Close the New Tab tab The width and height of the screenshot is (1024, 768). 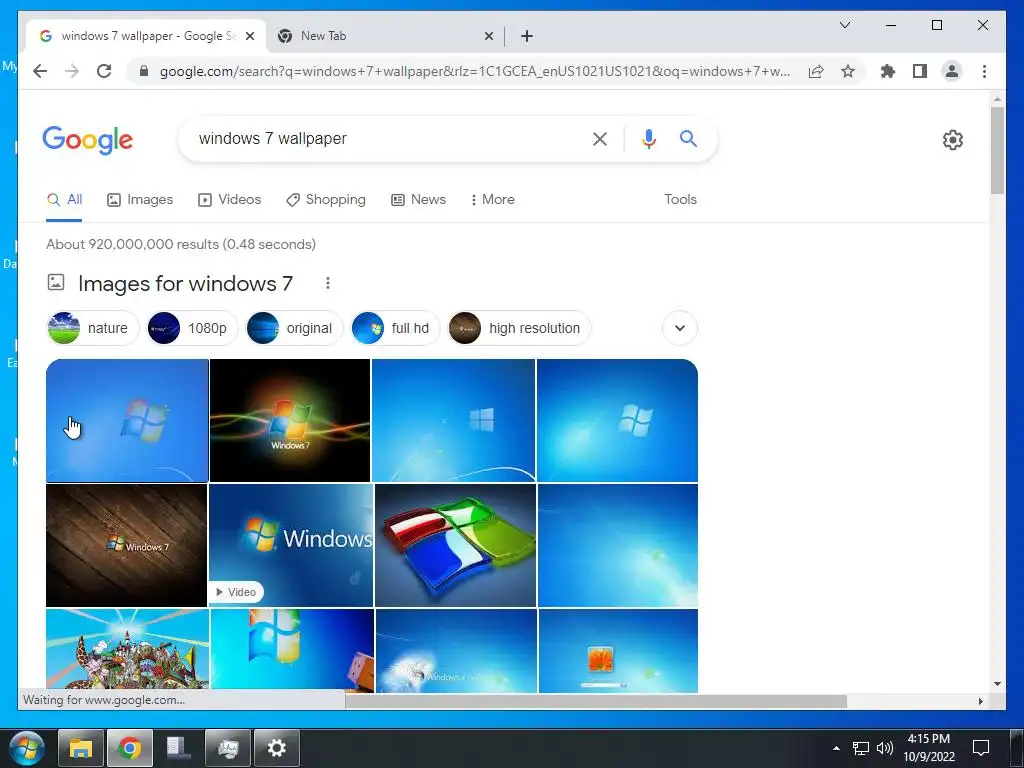pos(488,36)
